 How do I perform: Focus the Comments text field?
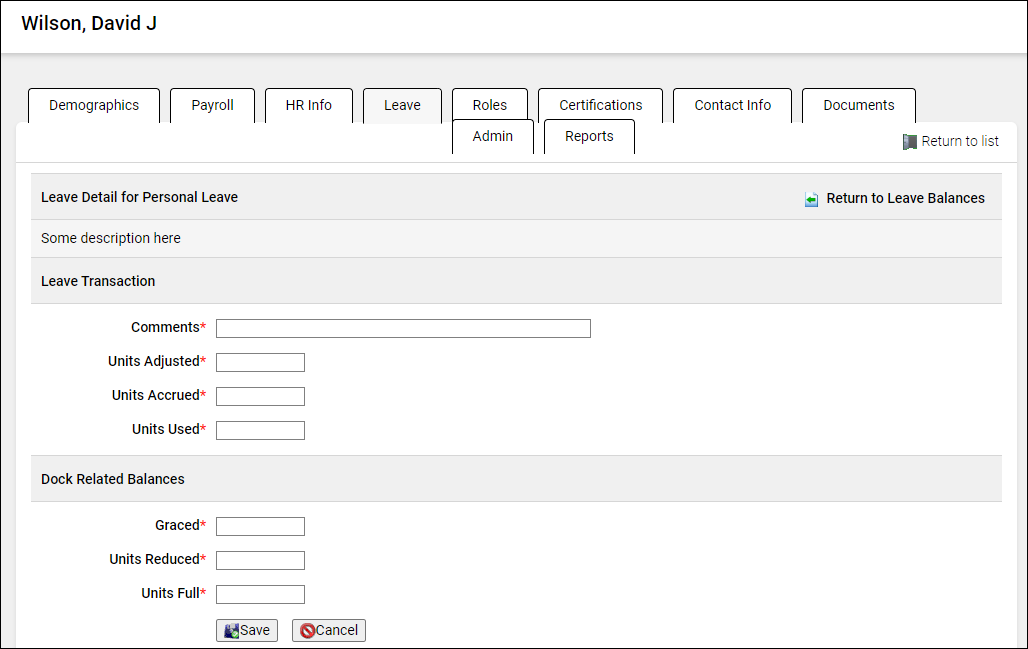(x=403, y=328)
